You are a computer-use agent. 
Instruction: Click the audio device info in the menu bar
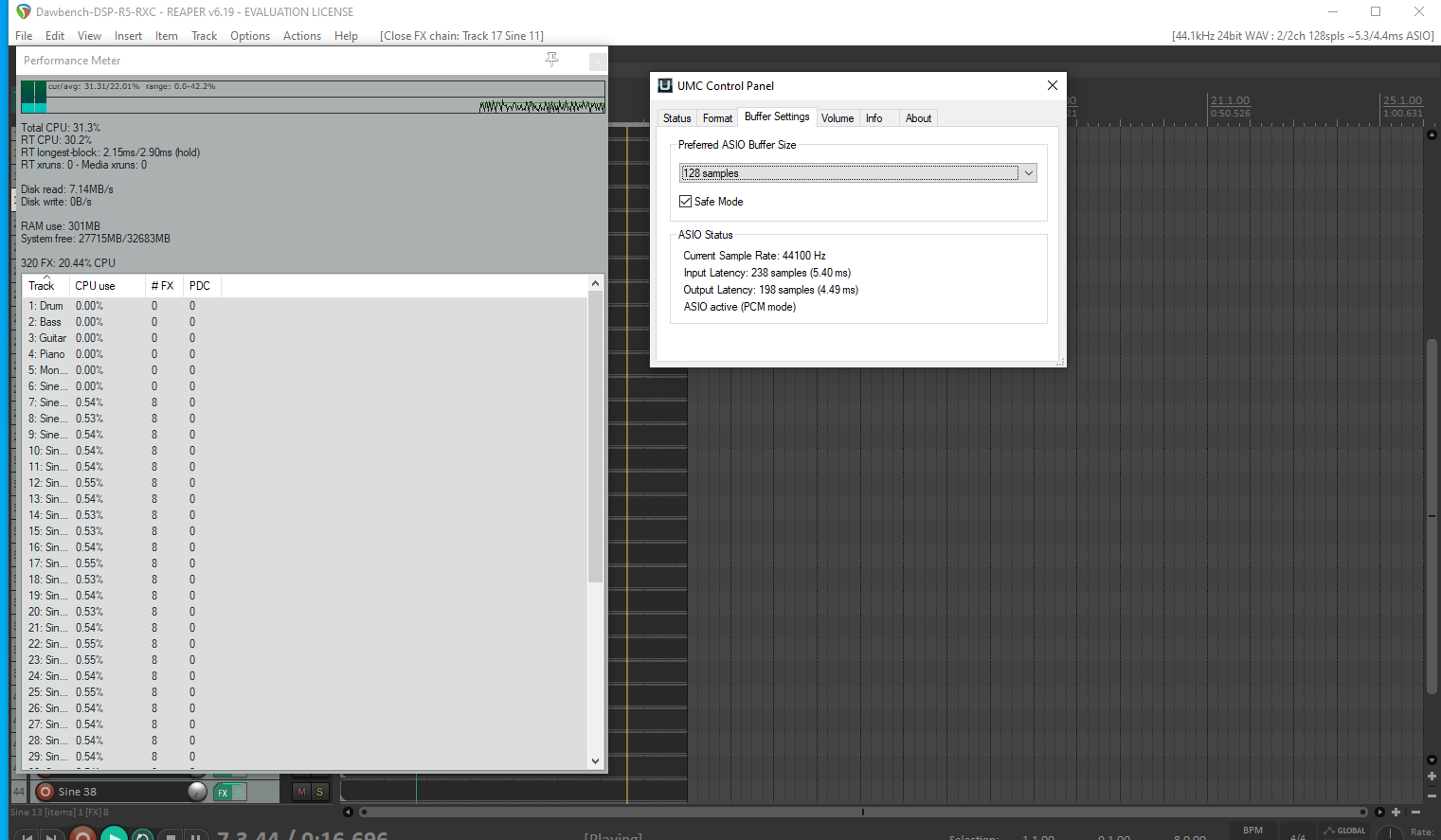(x=1303, y=36)
